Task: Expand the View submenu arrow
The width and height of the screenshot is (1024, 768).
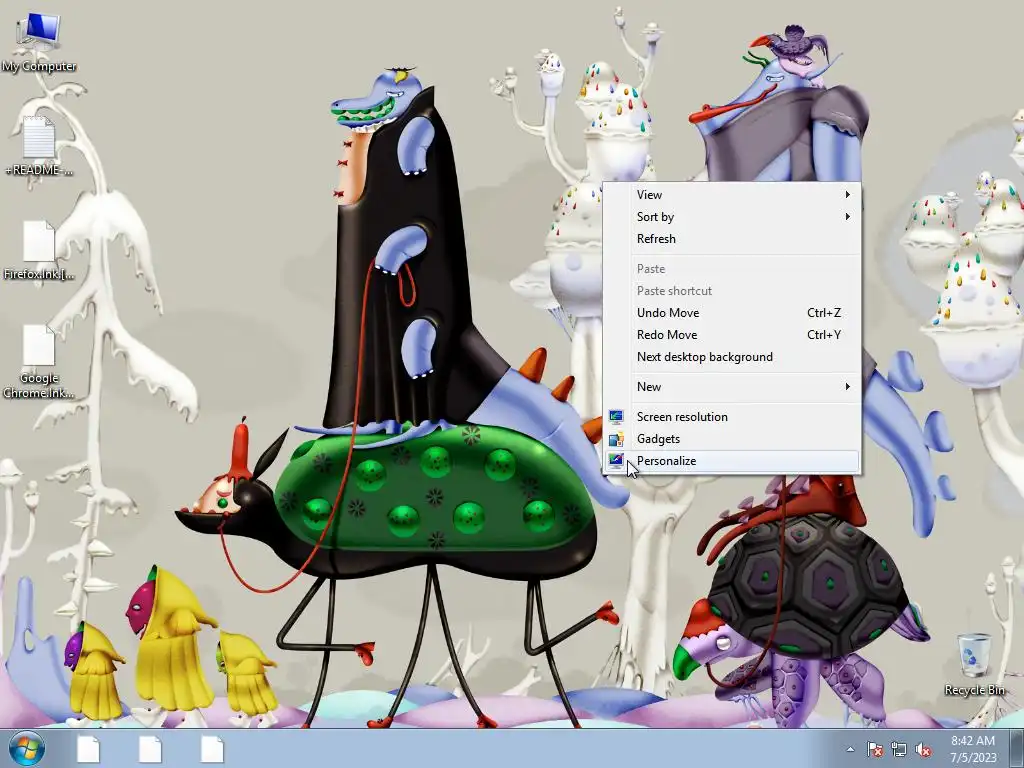Action: coord(848,195)
